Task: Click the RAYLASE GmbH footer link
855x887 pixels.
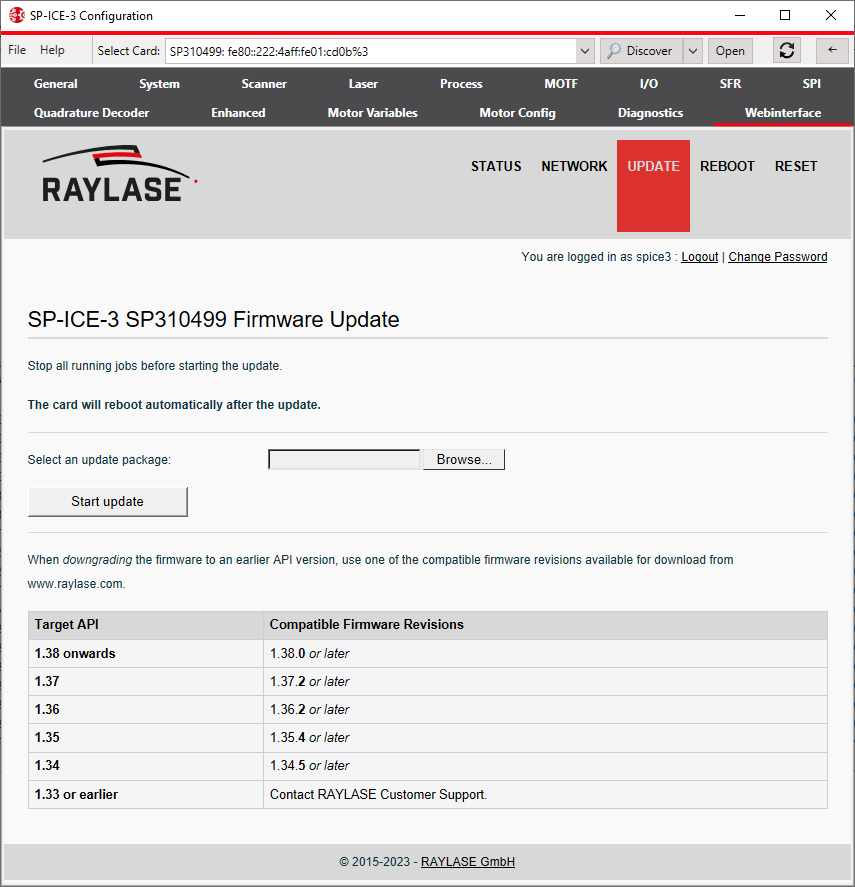Action: pos(468,862)
